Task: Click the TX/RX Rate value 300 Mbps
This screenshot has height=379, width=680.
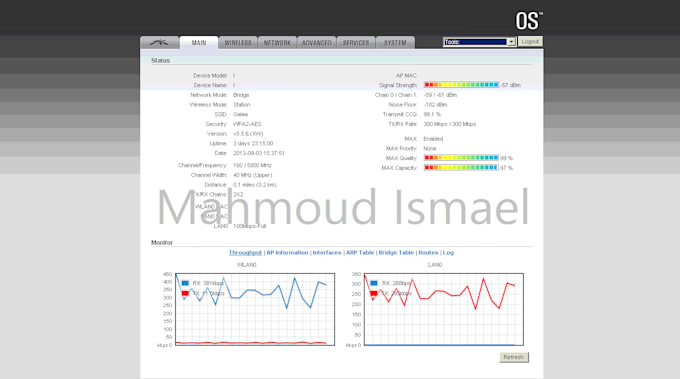Action: 450,124
